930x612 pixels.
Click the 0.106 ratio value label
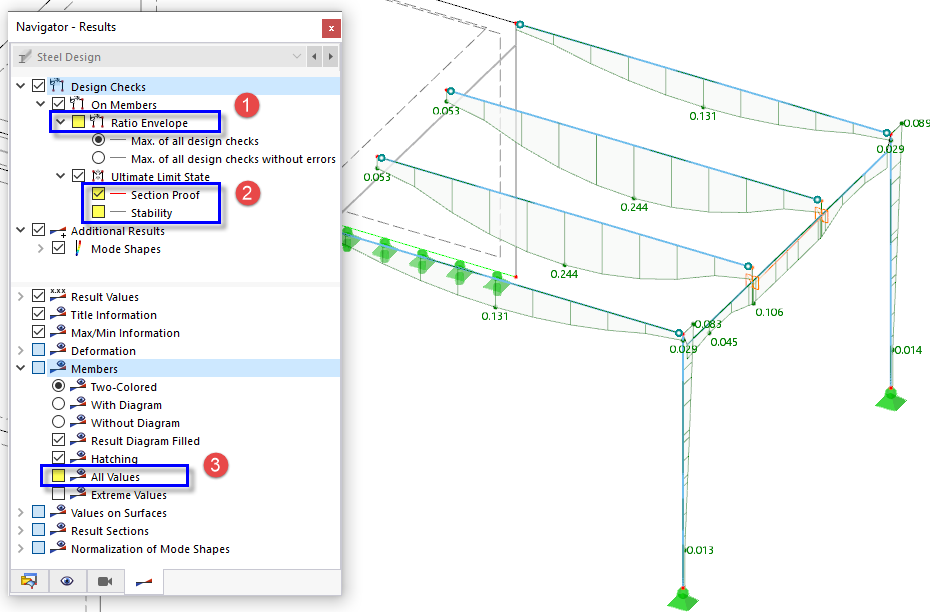tap(769, 312)
